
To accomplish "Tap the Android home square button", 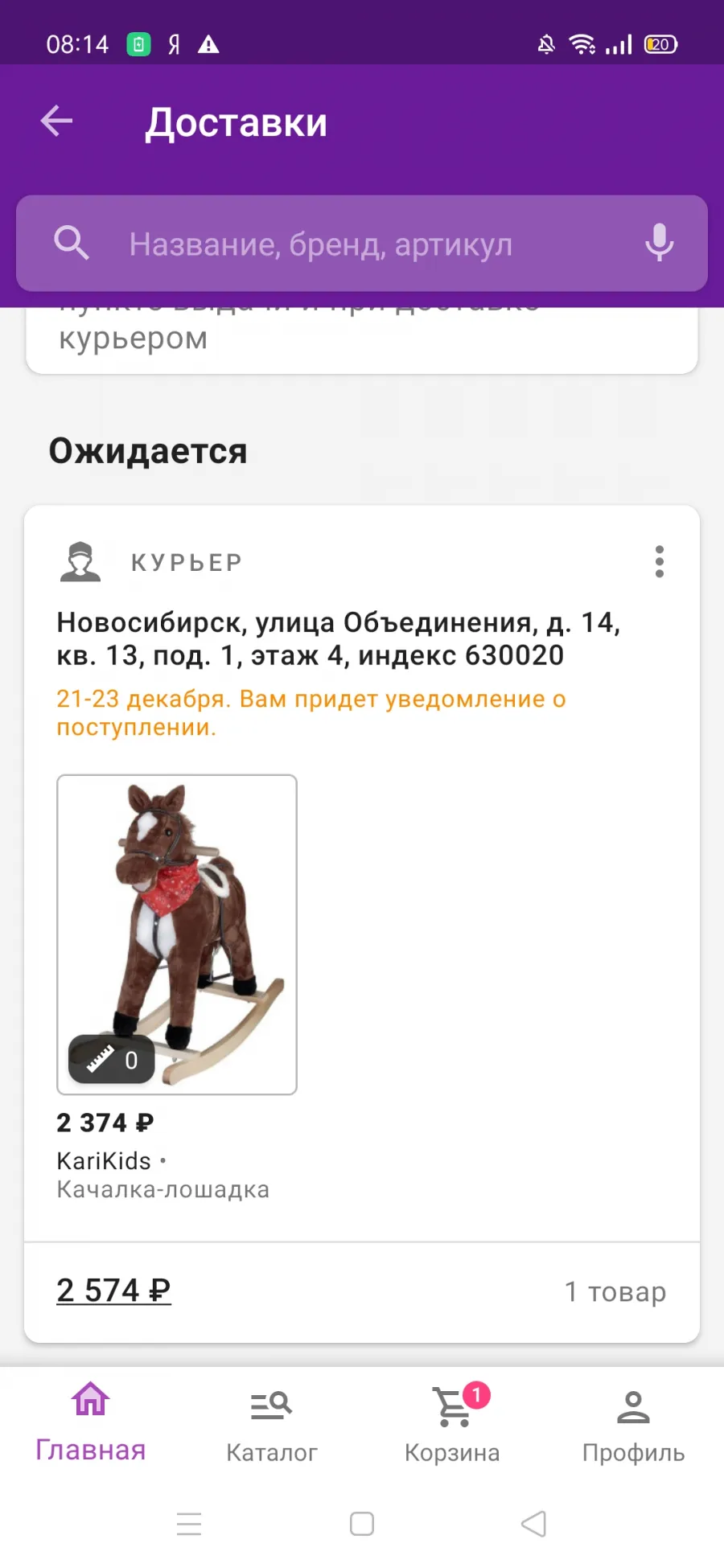I will click(362, 1524).
